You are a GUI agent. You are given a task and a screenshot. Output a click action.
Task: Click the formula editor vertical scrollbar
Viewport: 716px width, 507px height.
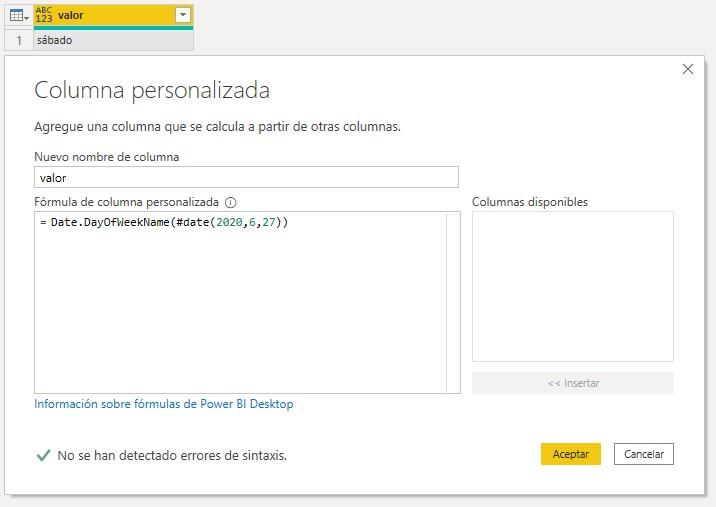coord(453,302)
